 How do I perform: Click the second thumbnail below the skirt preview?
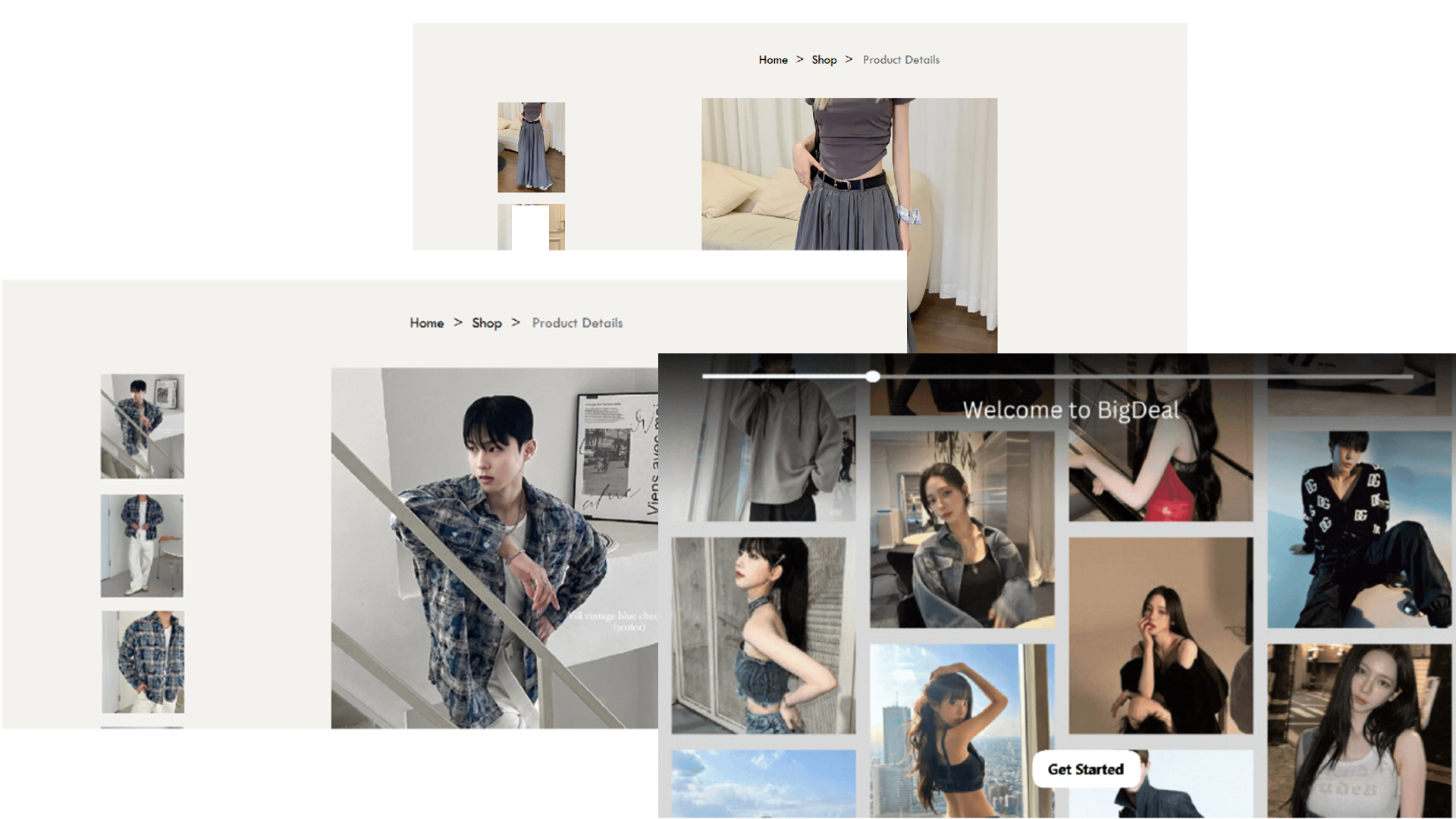click(x=530, y=227)
